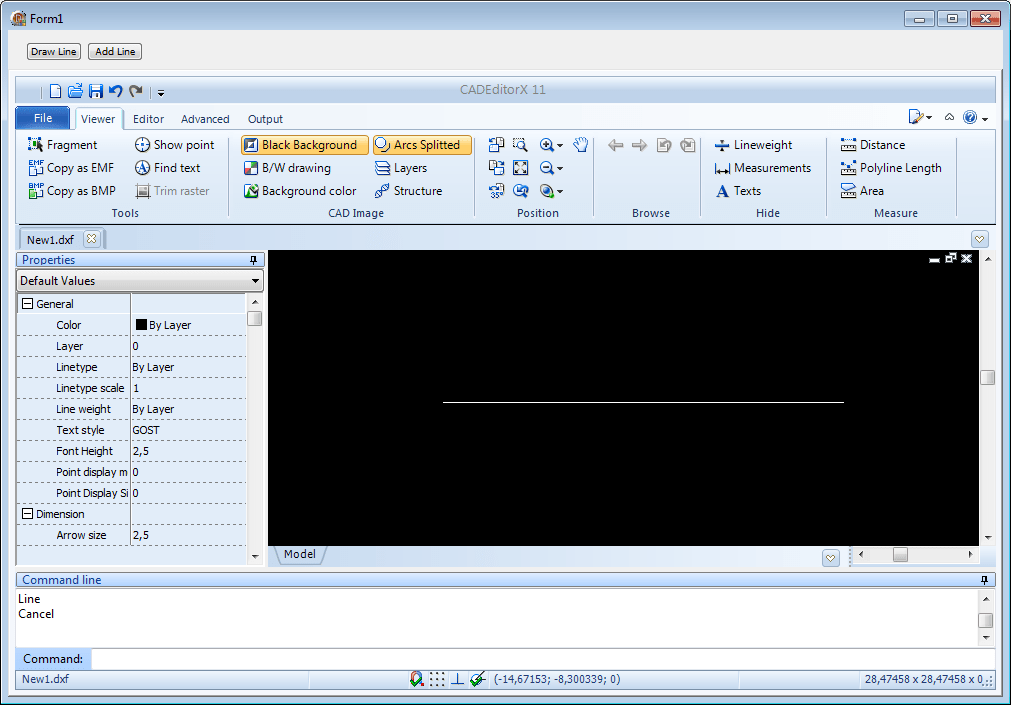Pin the Properties panel
This screenshot has height=705, width=1011.
253,260
